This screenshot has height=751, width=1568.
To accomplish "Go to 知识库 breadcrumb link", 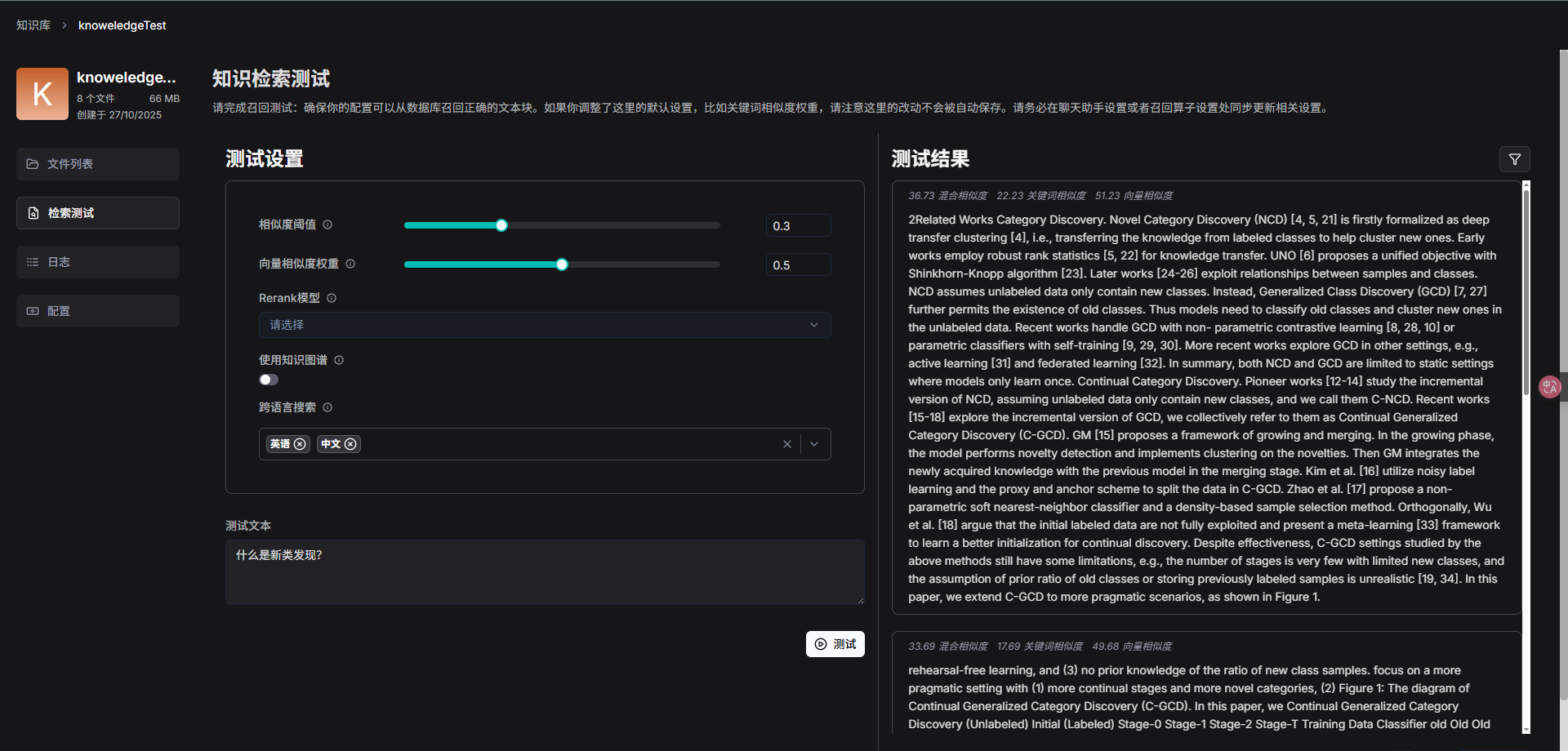I will [x=33, y=25].
